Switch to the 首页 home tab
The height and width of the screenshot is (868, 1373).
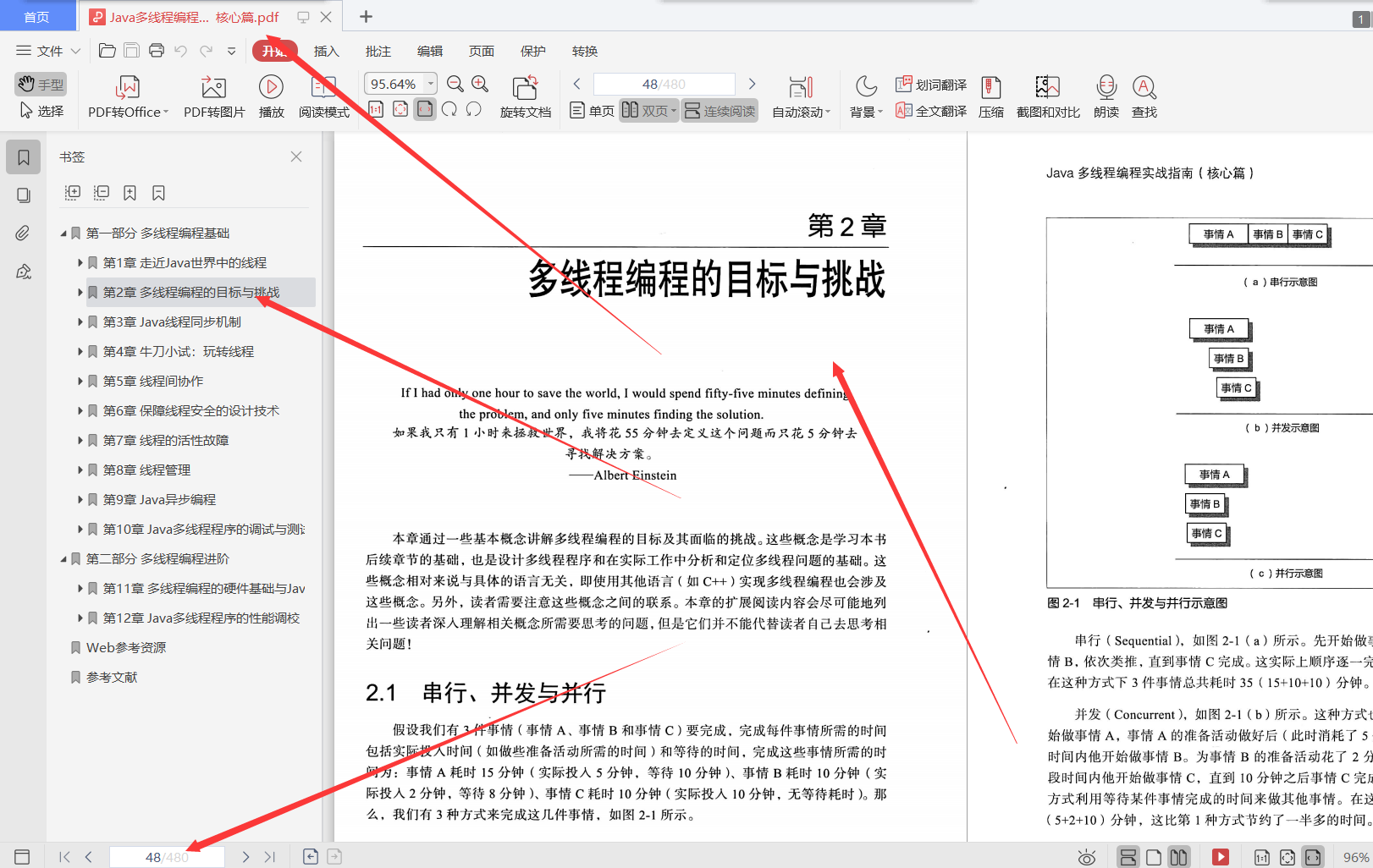[x=36, y=17]
